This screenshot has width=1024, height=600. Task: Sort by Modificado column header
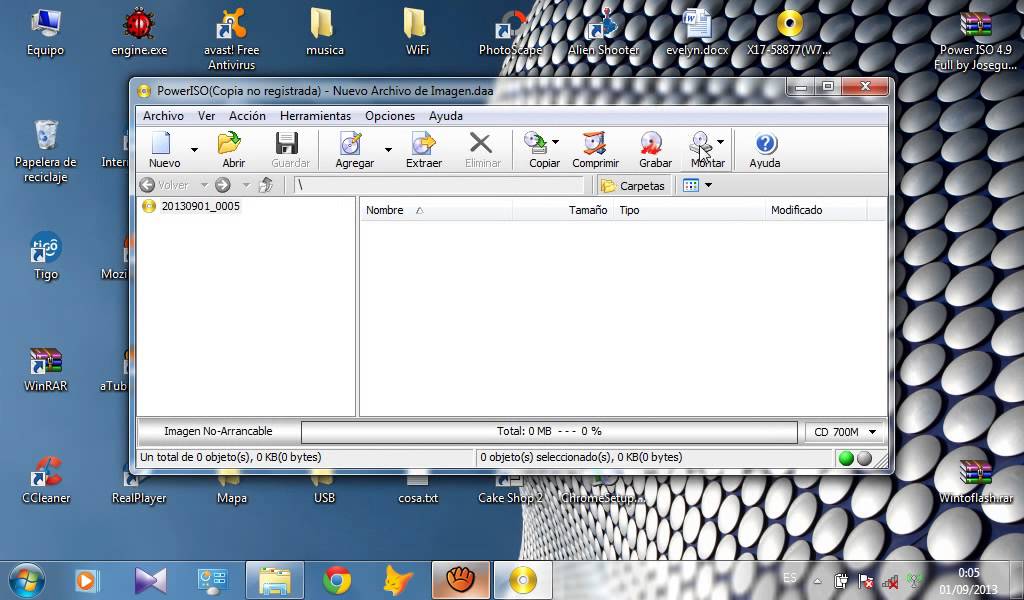coord(816,210)
